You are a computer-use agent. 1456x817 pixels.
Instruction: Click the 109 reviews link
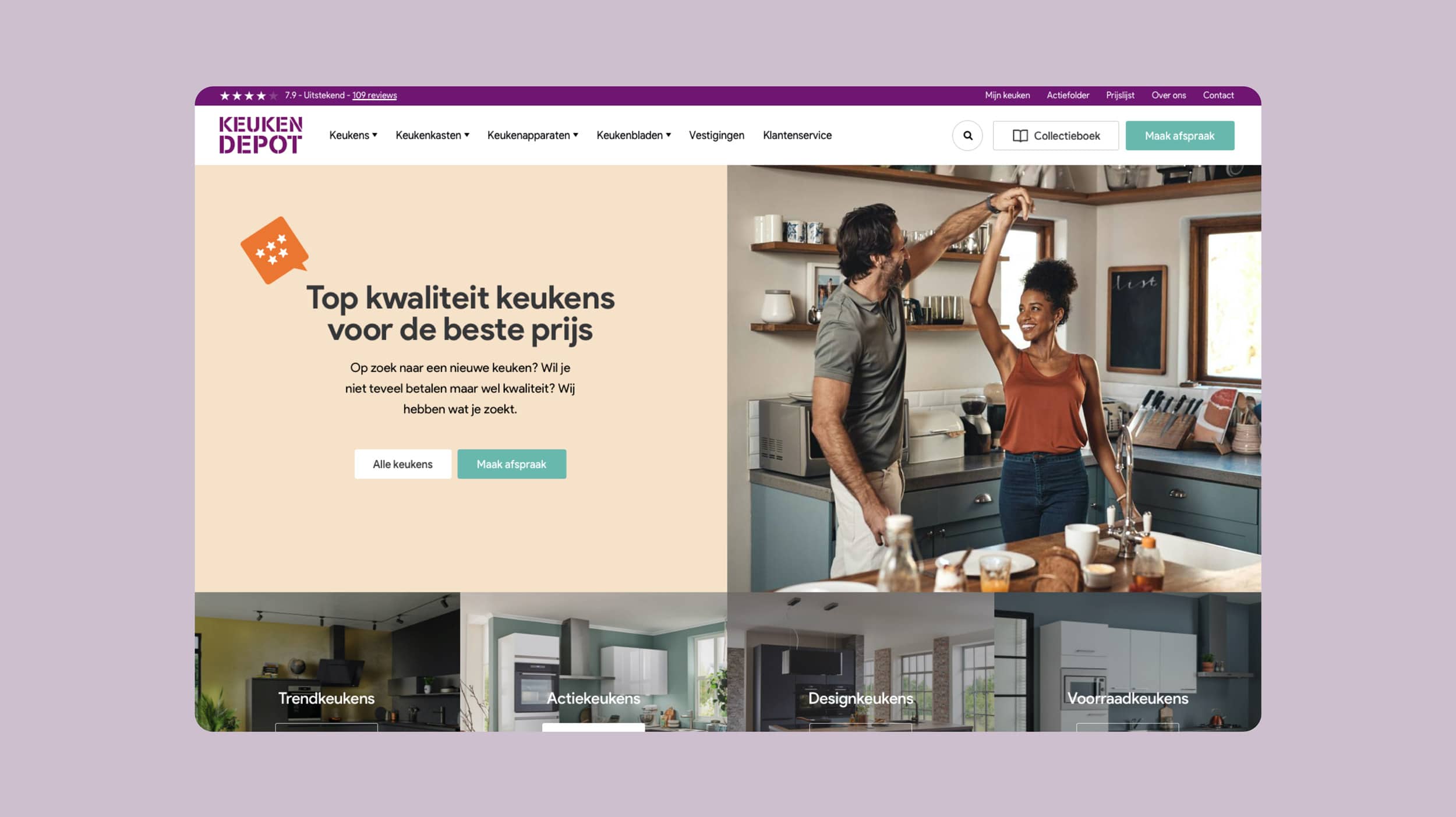374,96
